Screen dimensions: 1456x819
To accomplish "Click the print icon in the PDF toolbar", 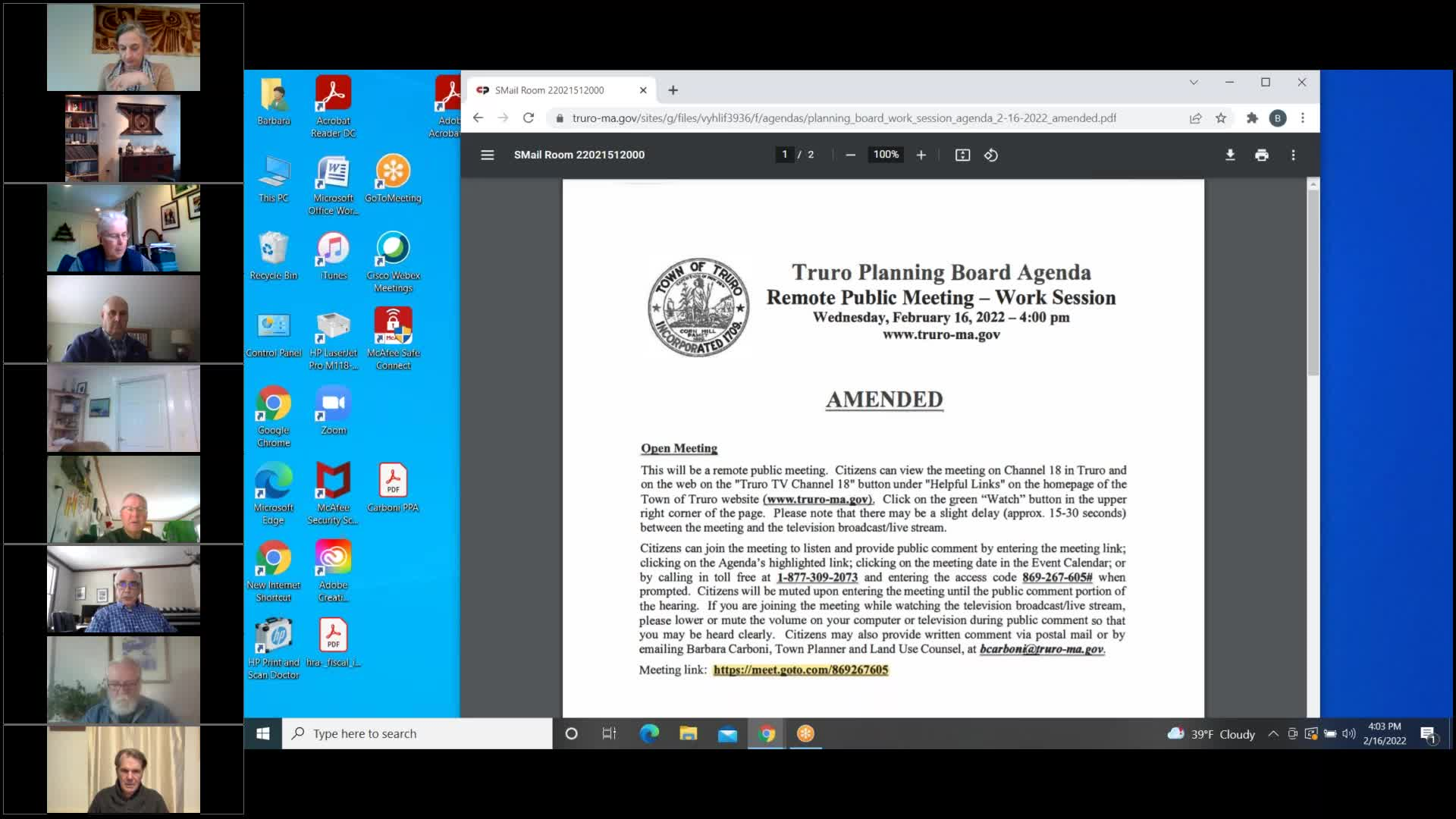I will coord(1262,155).
